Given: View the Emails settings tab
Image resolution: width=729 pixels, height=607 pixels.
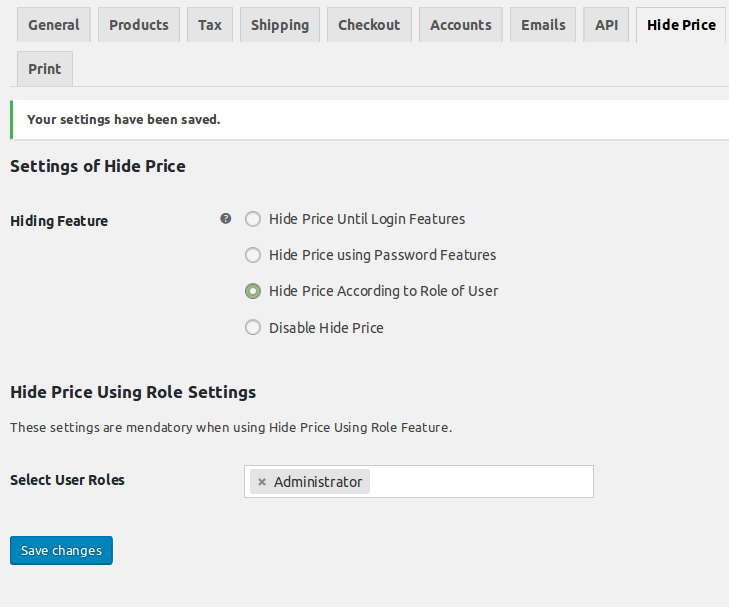Looking at the screenshot, I should pyautogui.click(x=543, y=25).
